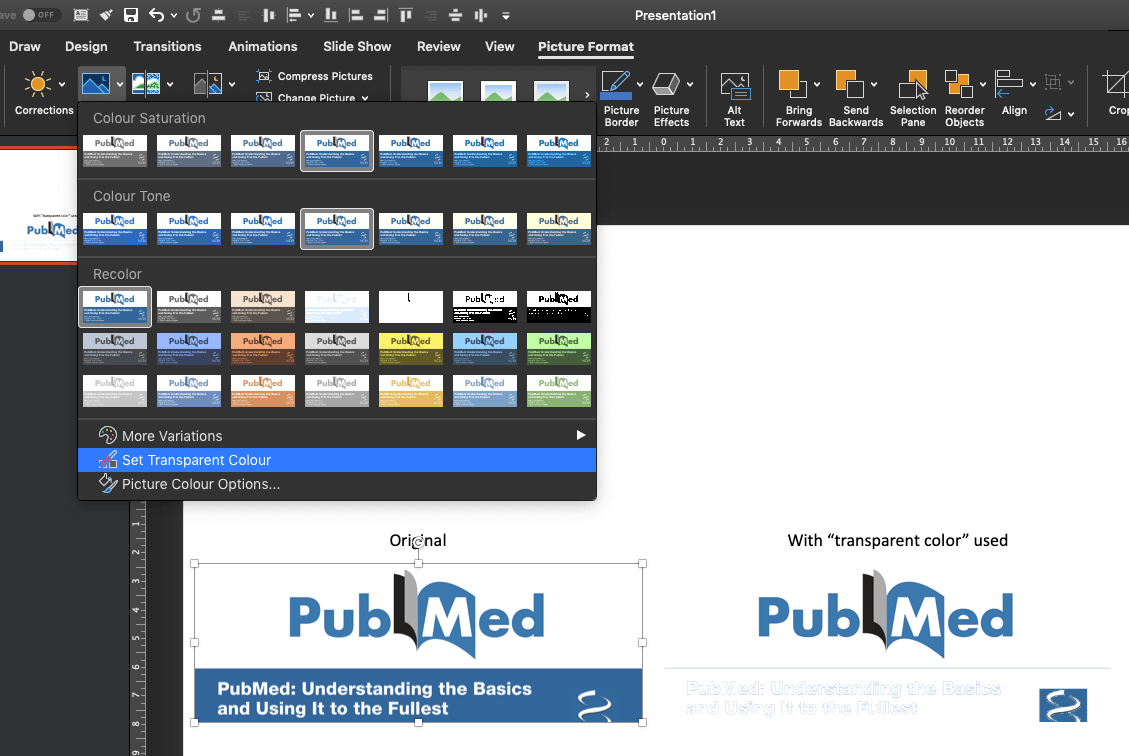Click the Align objects icon
The image size is (1129, 756).
pos(1009,84)
